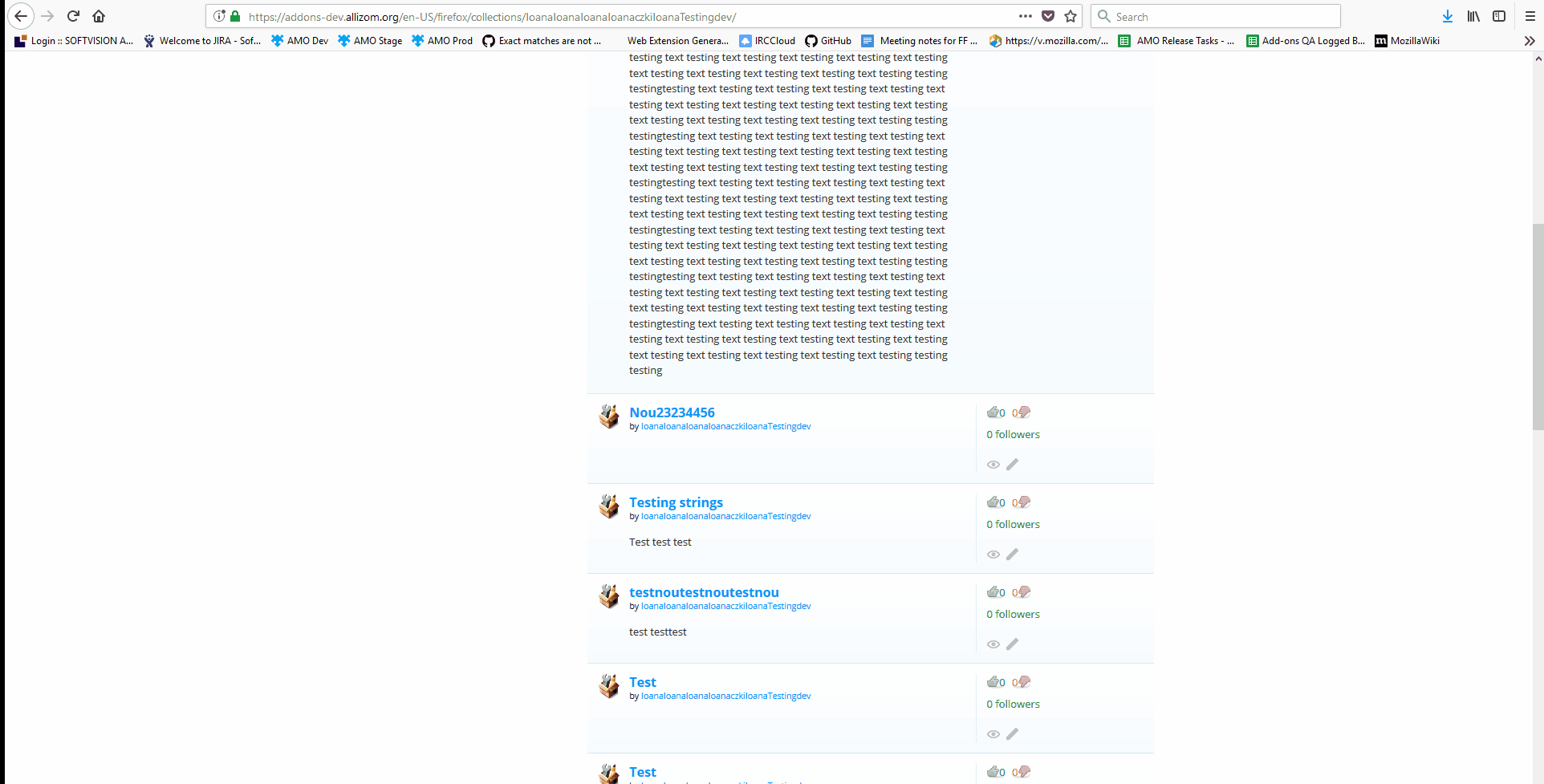Show more bookmarks with the chevron
This screenshot has height=784, width=1544.
coord(1530,41)
